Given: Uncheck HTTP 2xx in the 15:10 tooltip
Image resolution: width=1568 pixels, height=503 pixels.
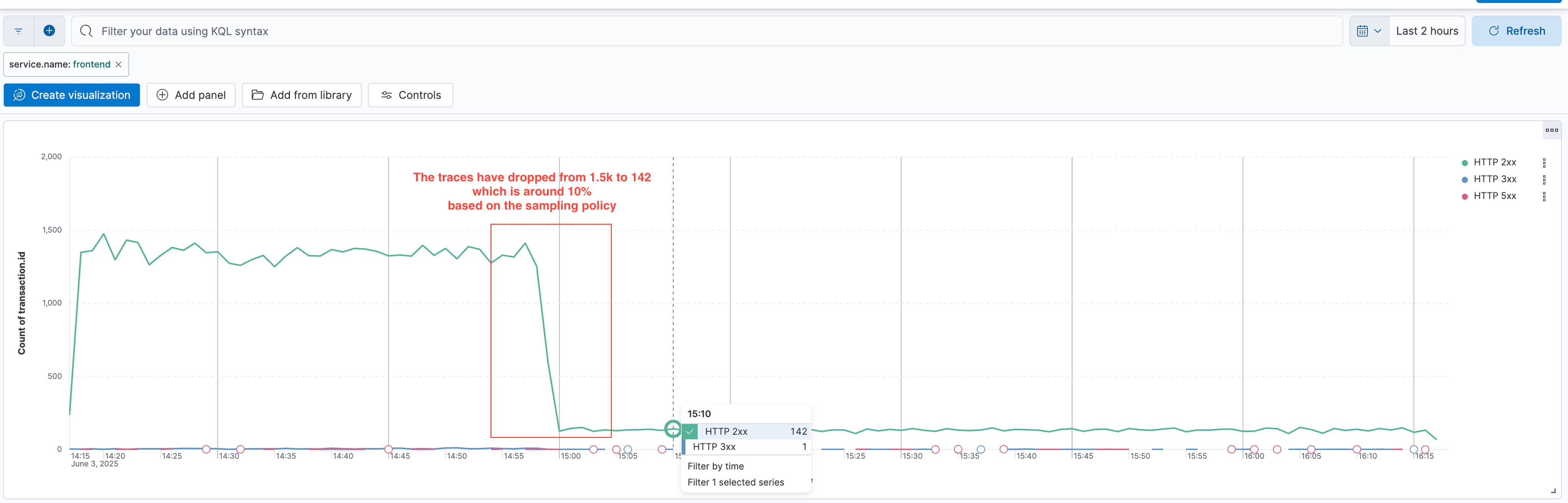Looking at the screenshot, I should coord(690,431).
